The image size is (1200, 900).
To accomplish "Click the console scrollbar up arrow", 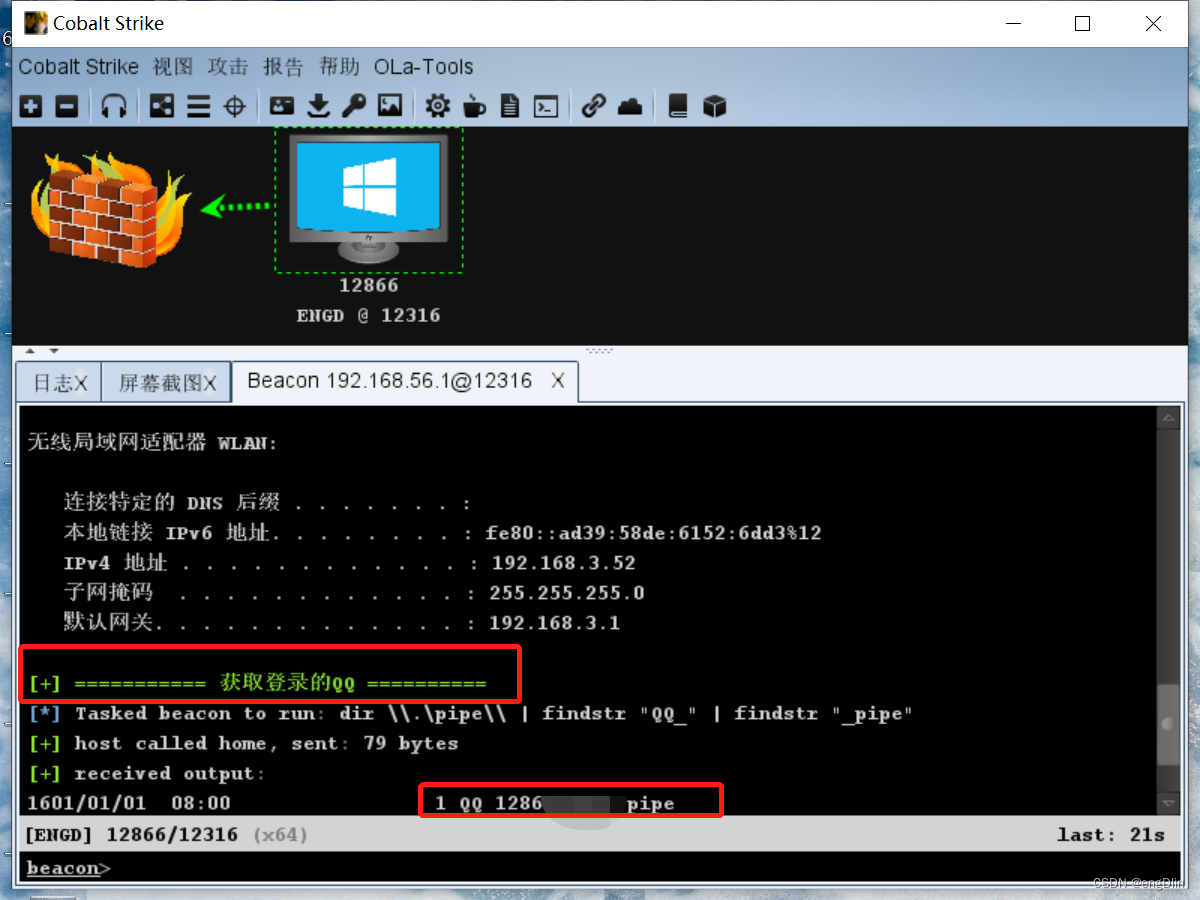I will tap(1168, 417).
